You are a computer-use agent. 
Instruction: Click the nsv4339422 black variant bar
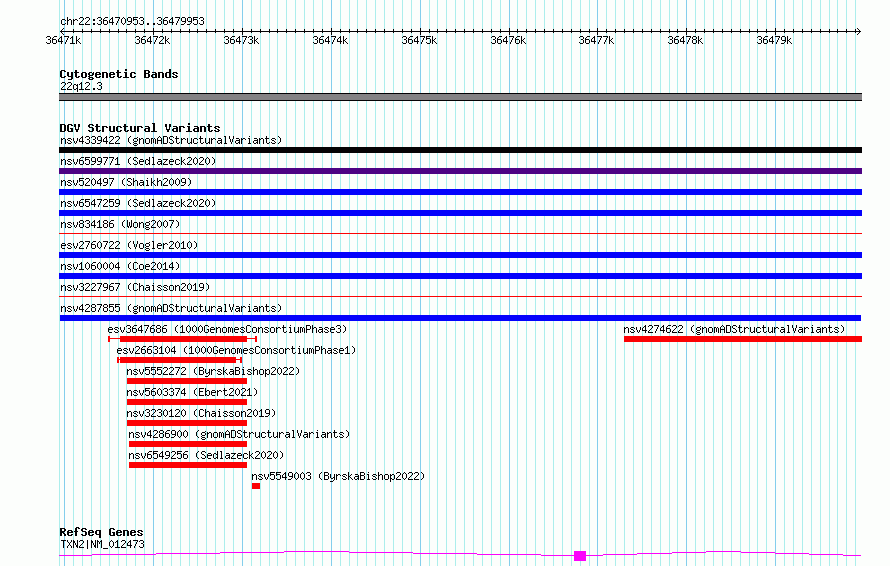click(460, 150)
